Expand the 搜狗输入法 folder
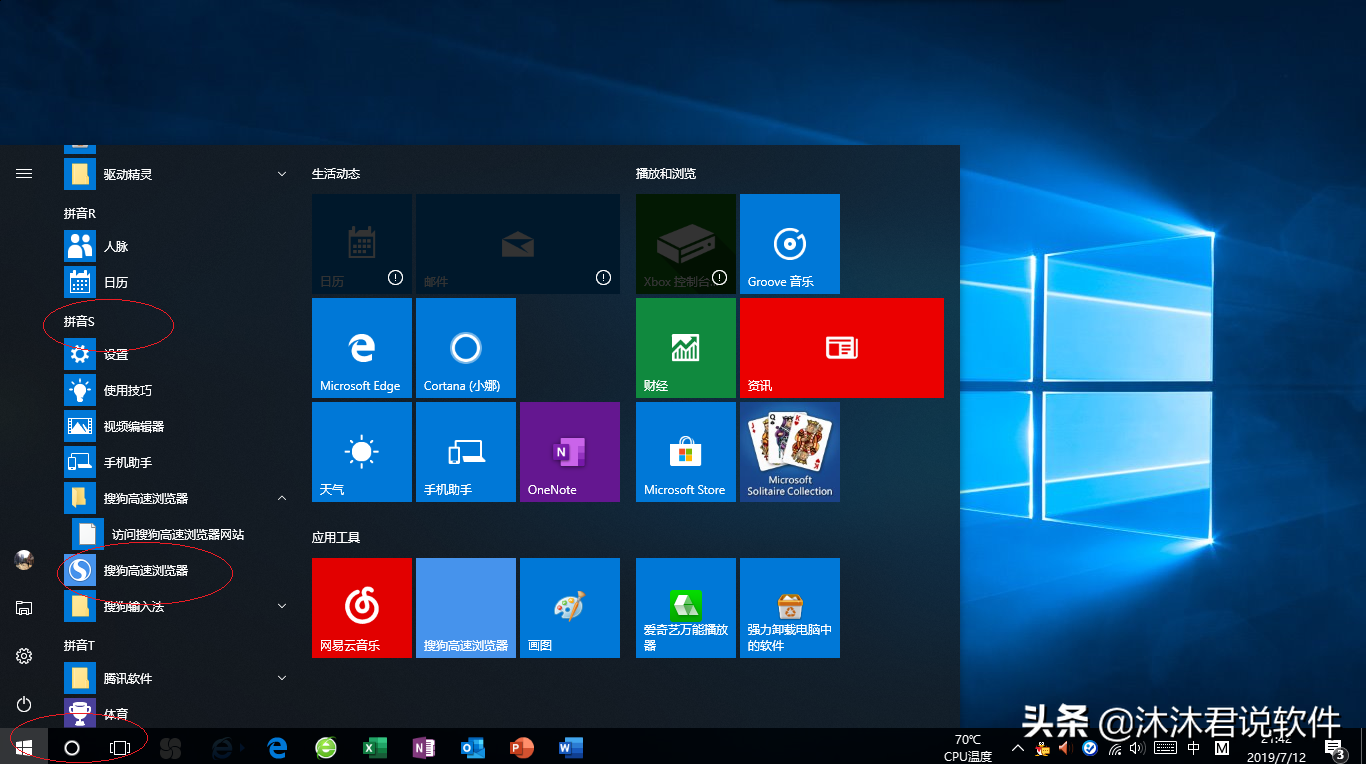 tap(176, 606)
